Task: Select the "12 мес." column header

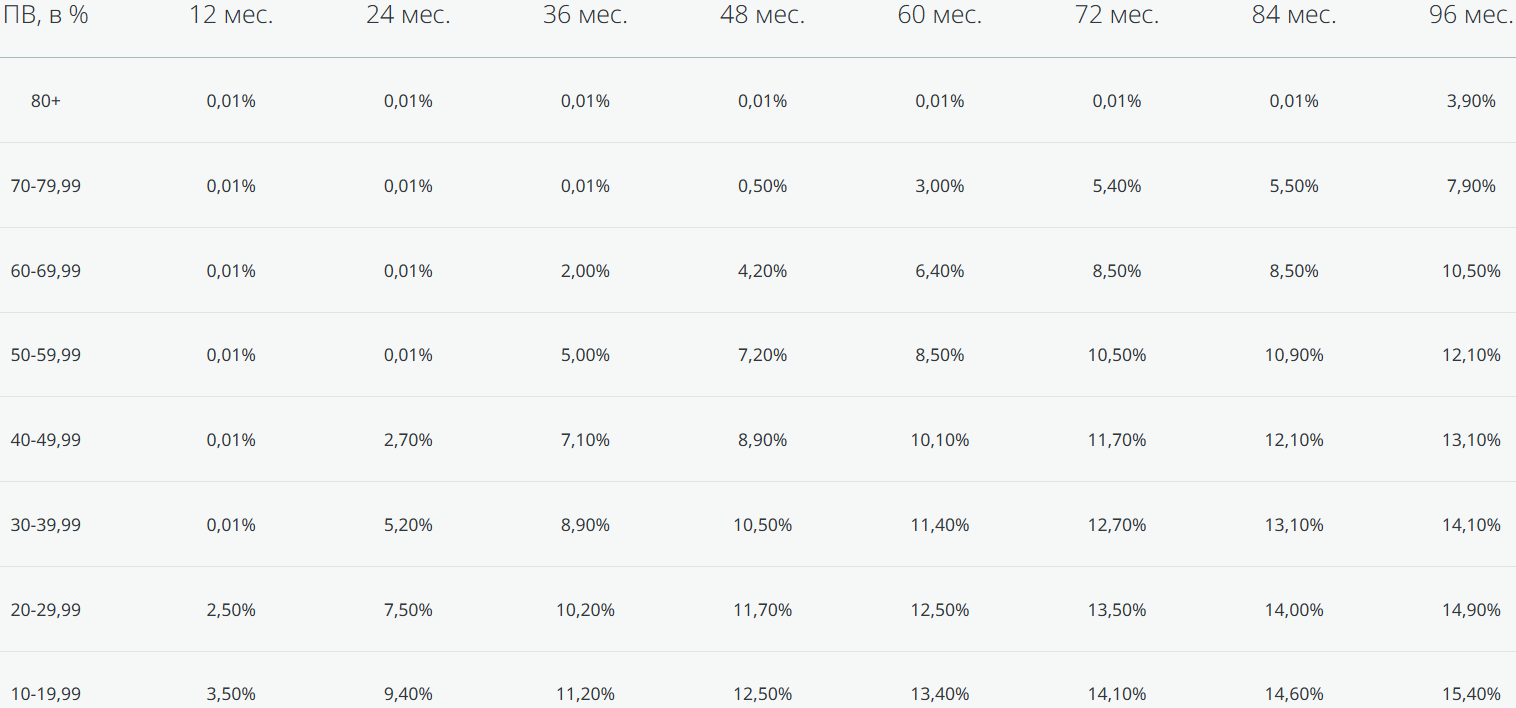Action: (x=231, y=15)
